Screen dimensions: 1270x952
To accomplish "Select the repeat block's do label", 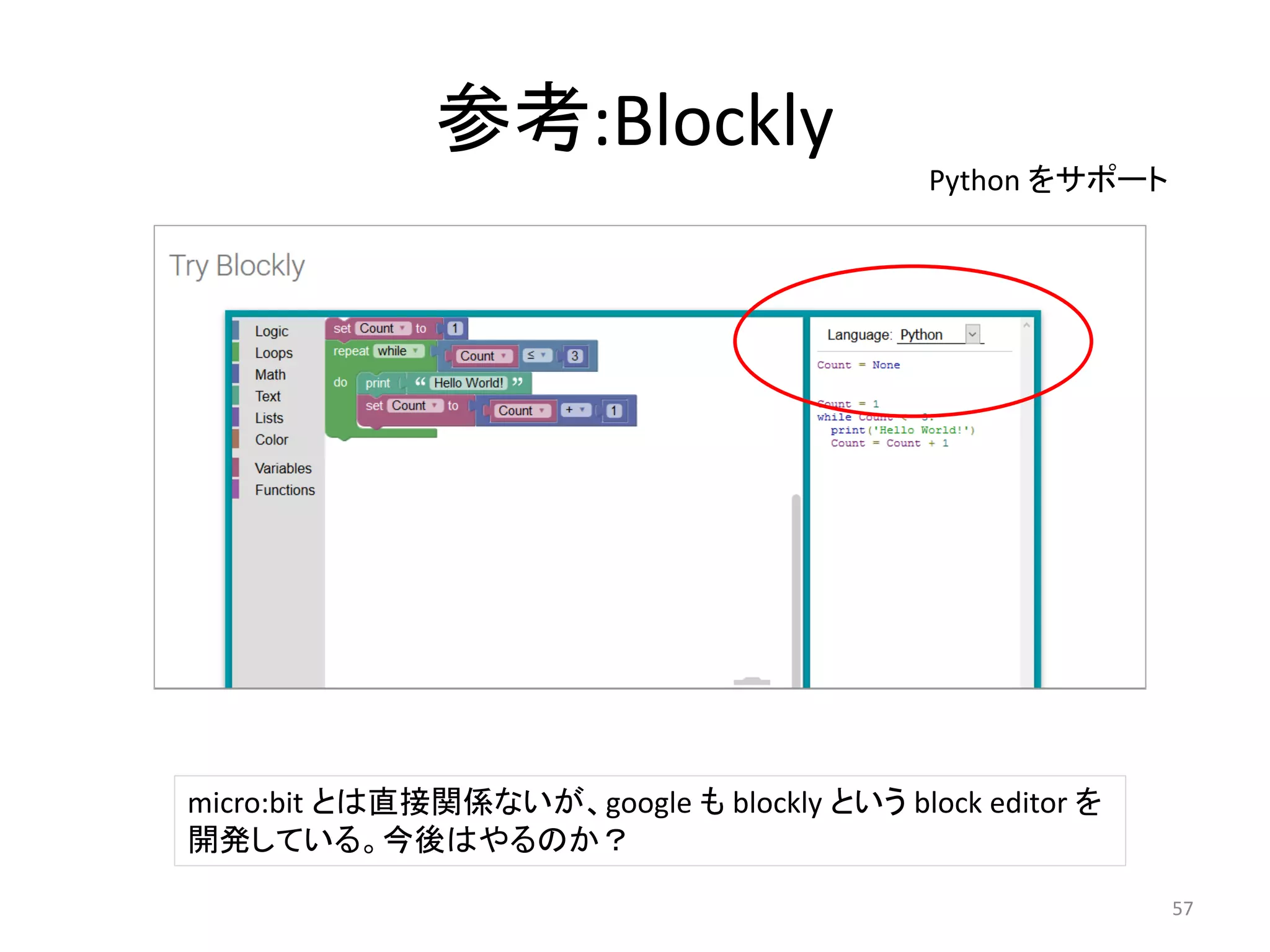I will click(x=340, y=382).
